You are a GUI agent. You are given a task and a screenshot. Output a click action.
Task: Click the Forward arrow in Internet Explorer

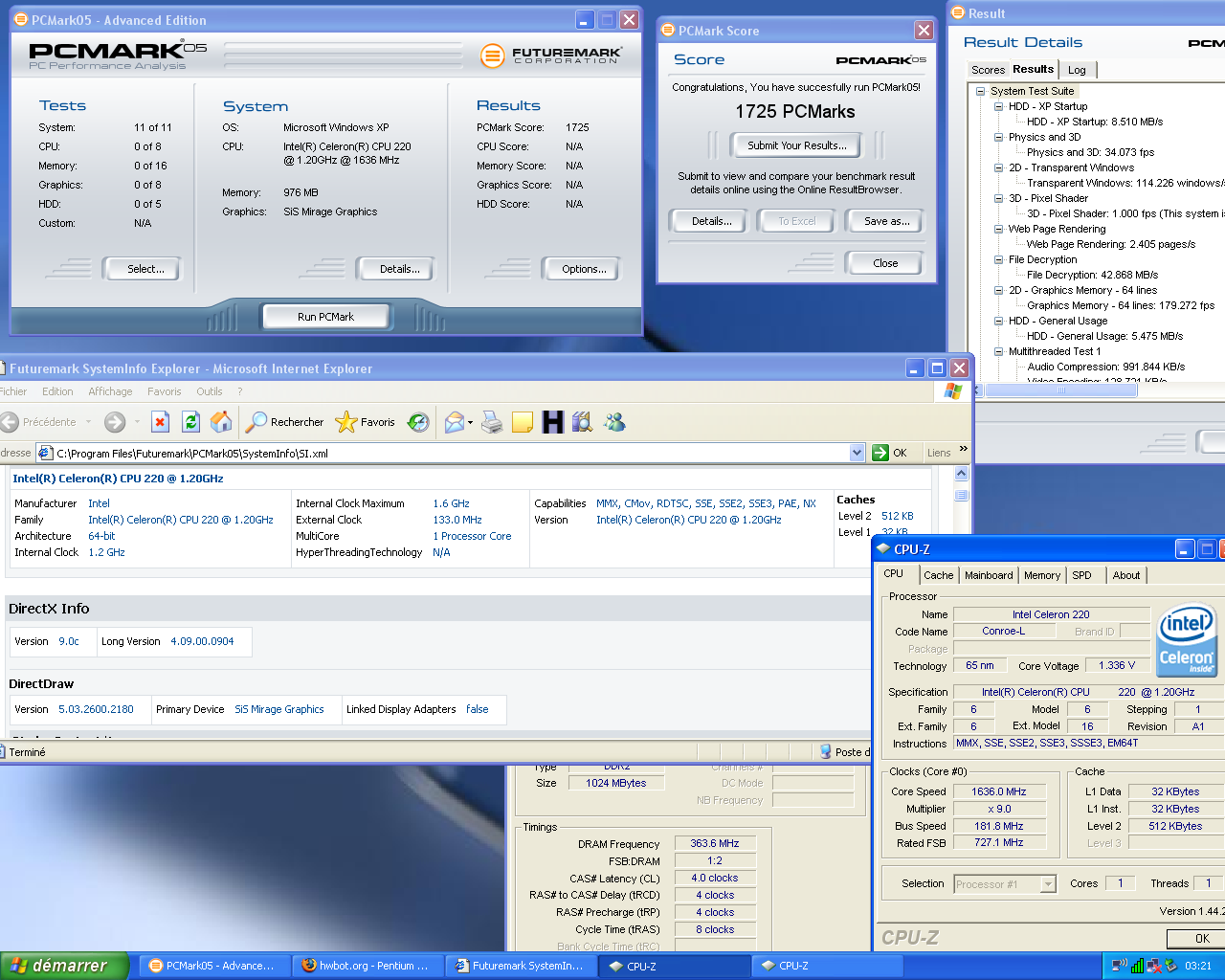click(115, 422)
